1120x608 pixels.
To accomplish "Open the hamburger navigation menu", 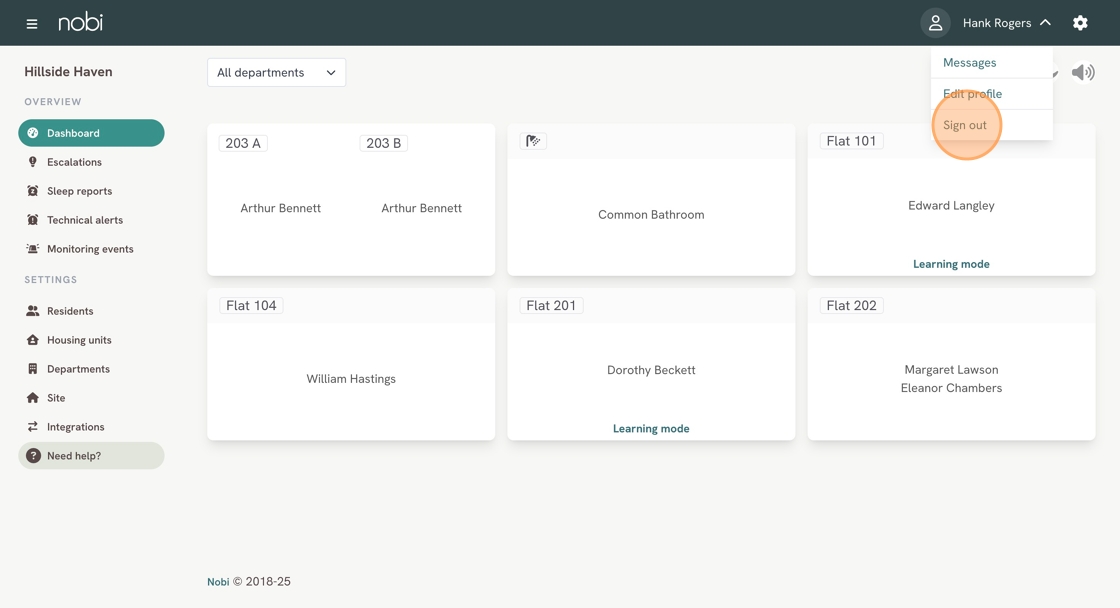I will (x=32, y=23).
